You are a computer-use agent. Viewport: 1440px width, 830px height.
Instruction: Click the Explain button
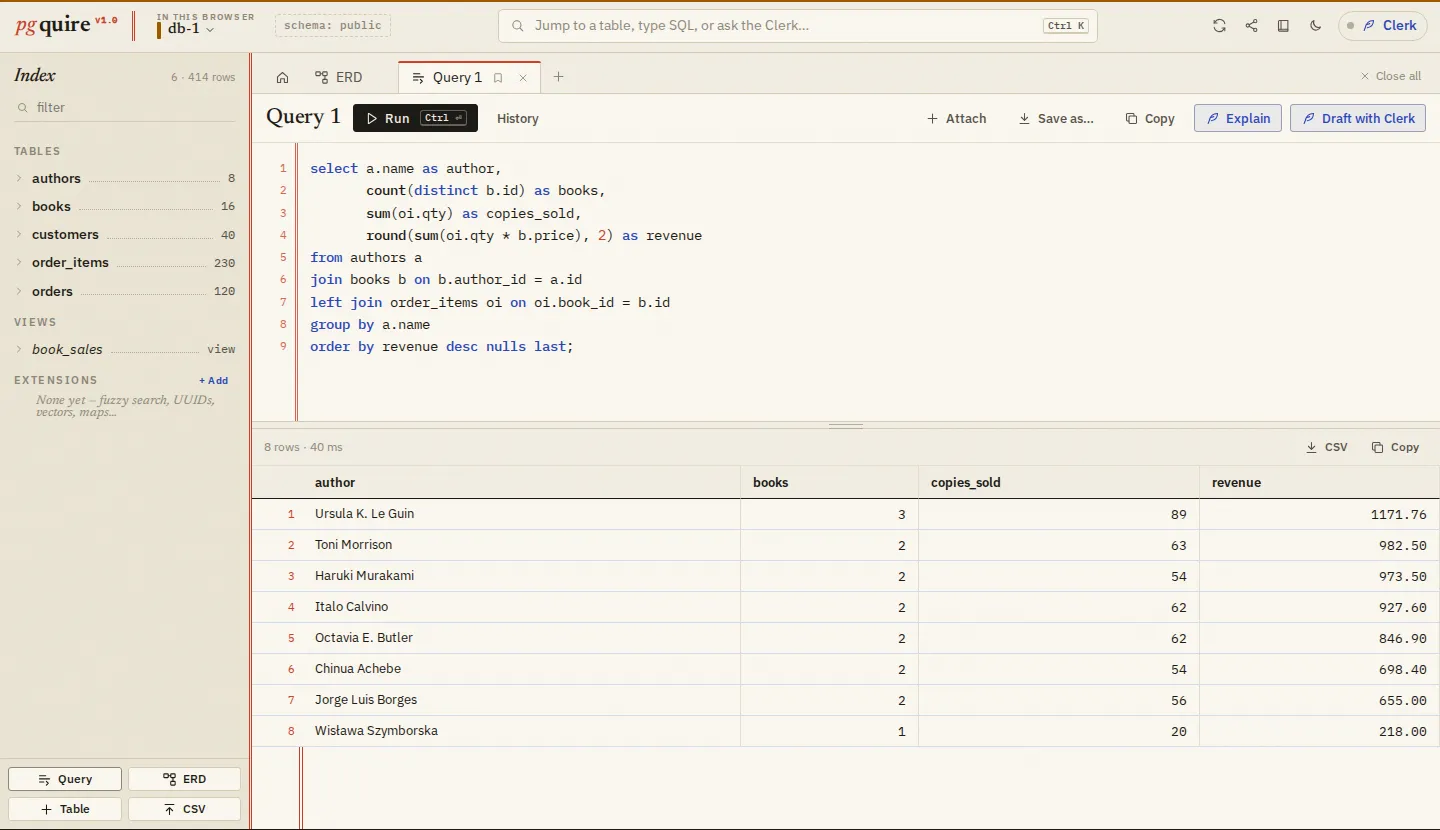click(1238, 118)
